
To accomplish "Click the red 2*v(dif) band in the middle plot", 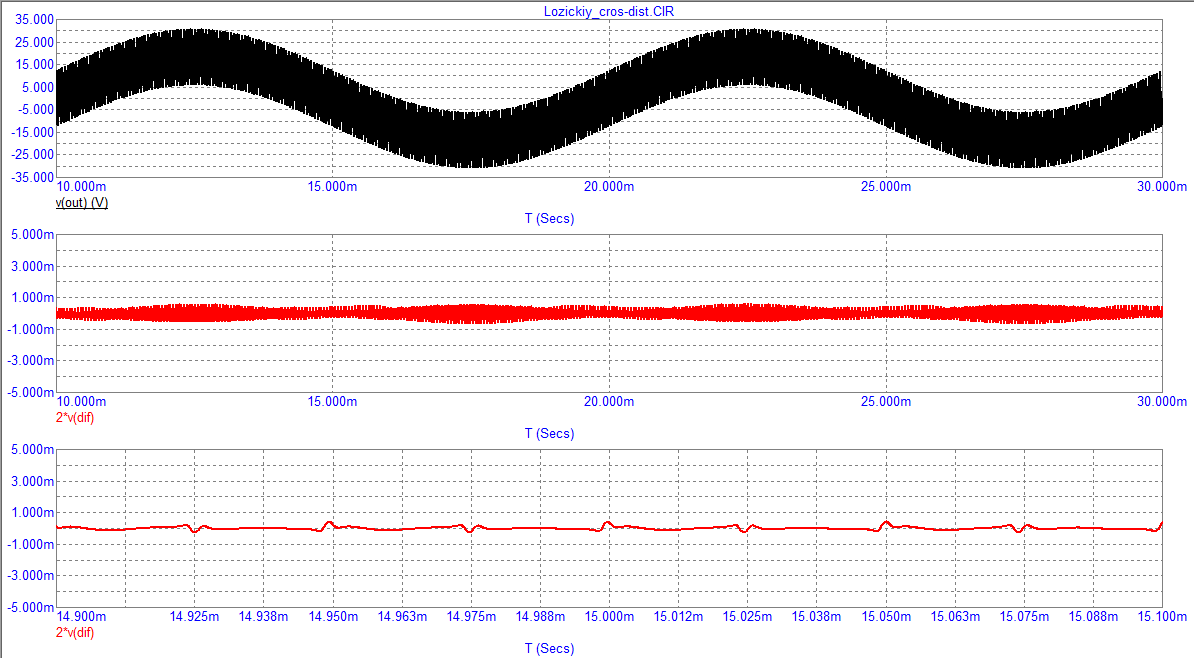I will coord(609,313).
